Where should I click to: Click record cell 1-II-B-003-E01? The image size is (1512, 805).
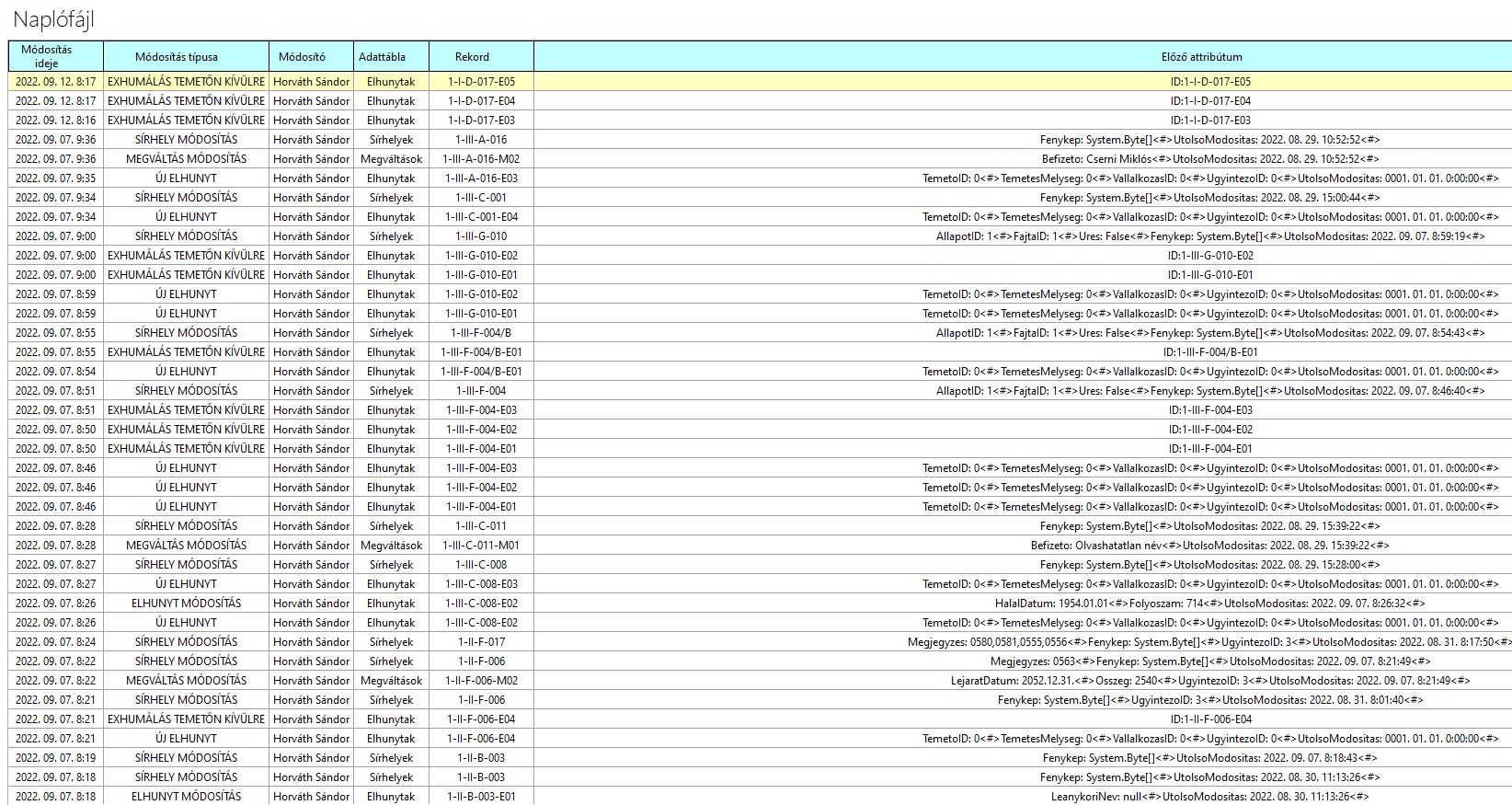tap(481, 797)
